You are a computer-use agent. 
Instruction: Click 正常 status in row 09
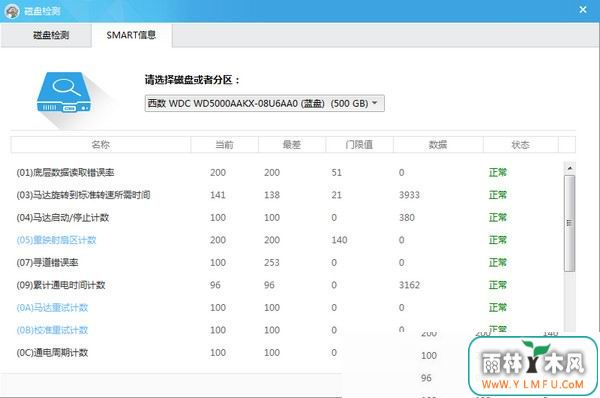(498, 285)
